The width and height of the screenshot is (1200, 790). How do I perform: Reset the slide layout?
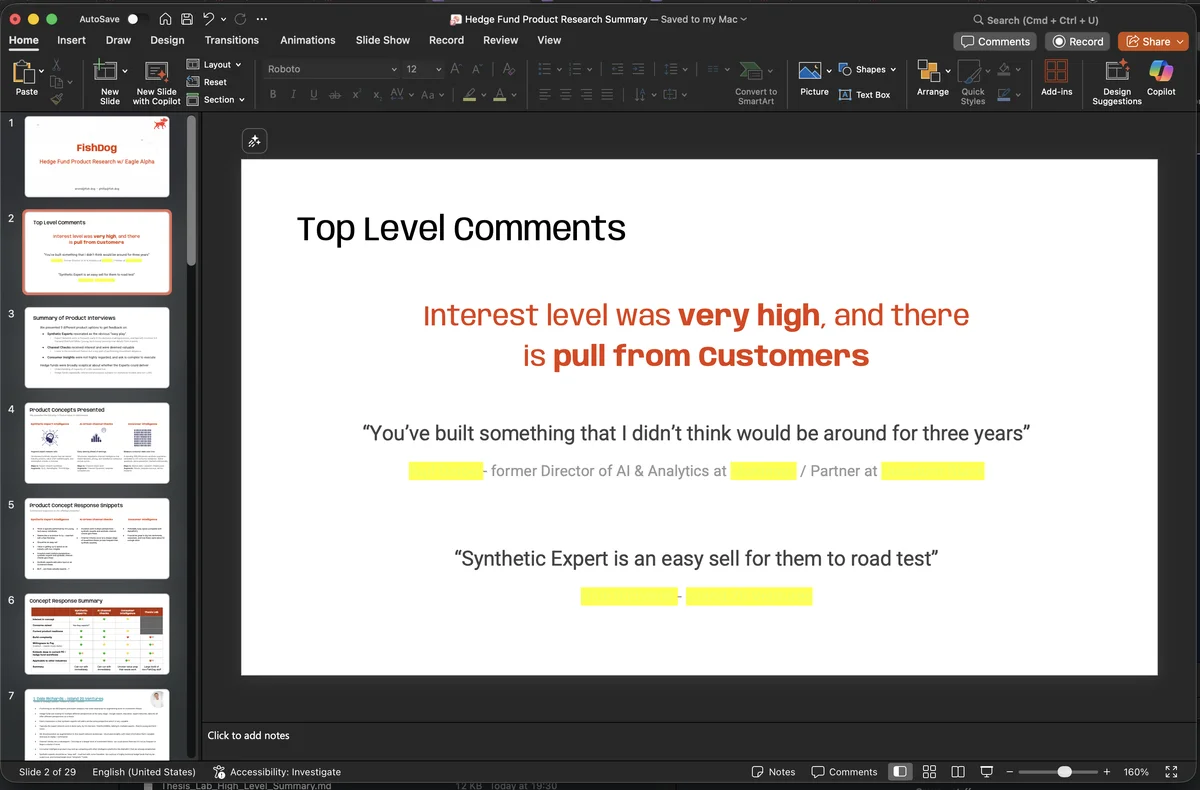pos(207,82)
